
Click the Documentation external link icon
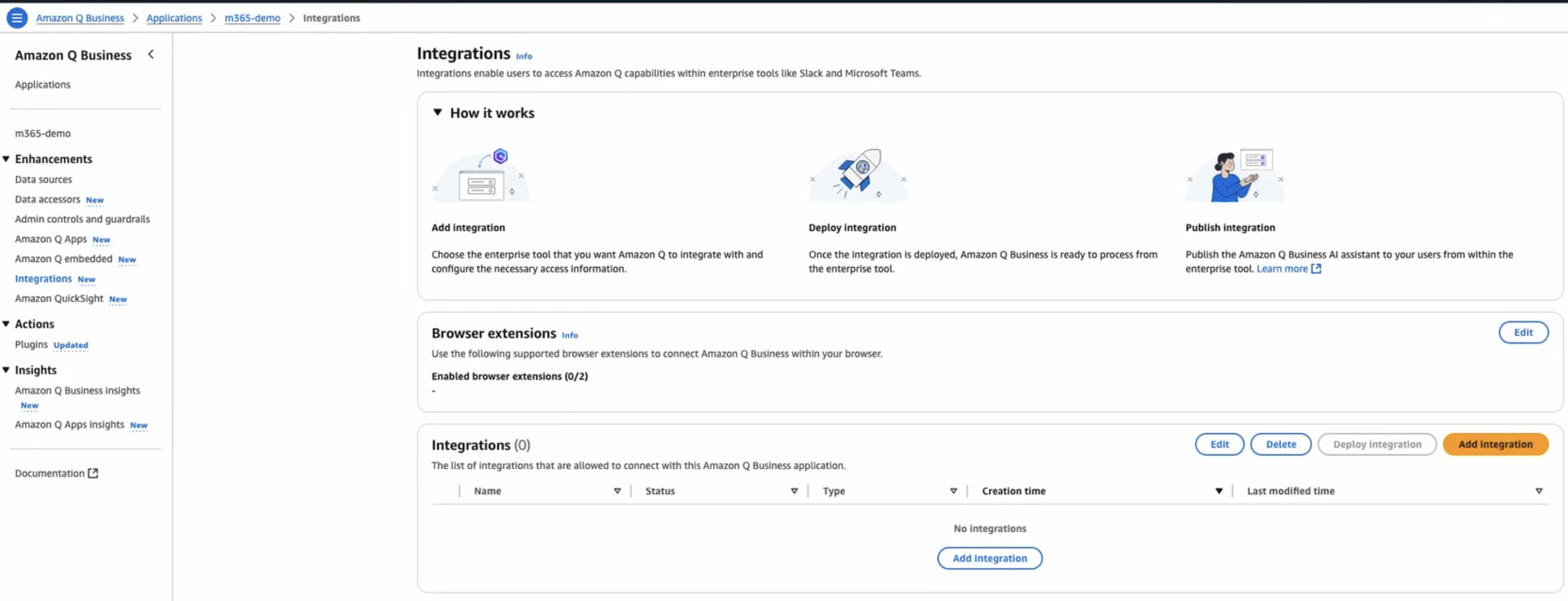click(93, 473)
